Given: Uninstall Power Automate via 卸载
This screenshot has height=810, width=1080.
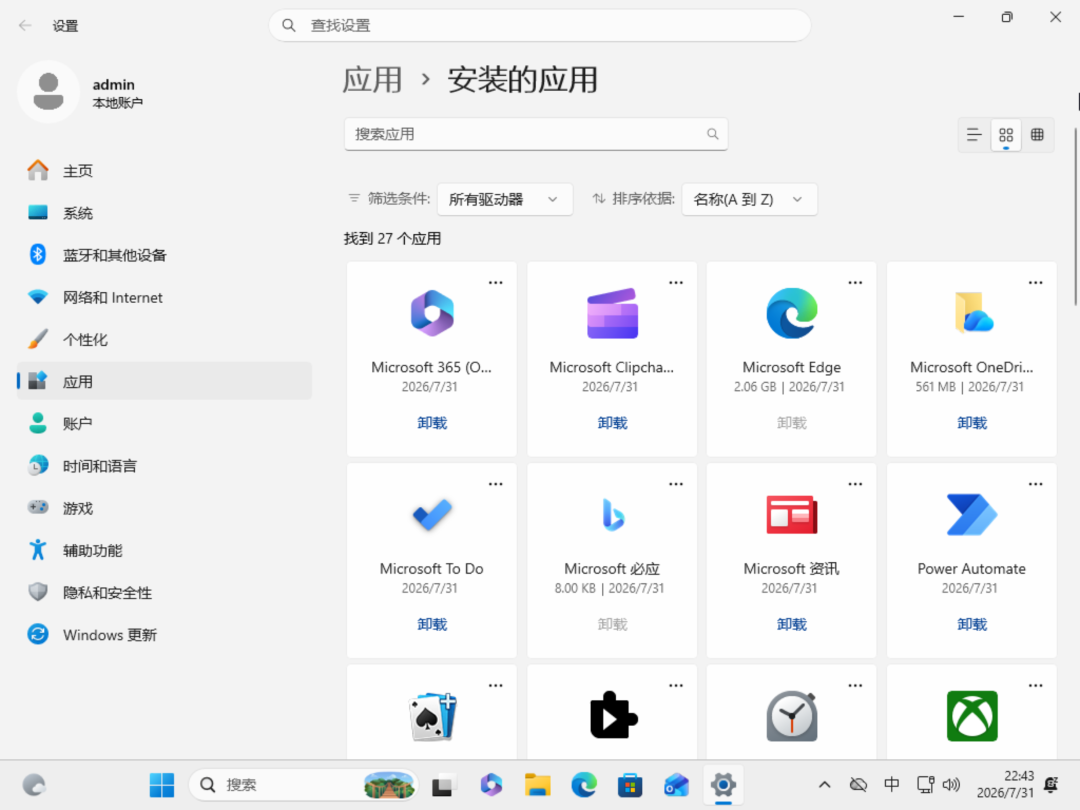Looking at the screenshot, I should point(972,625).
